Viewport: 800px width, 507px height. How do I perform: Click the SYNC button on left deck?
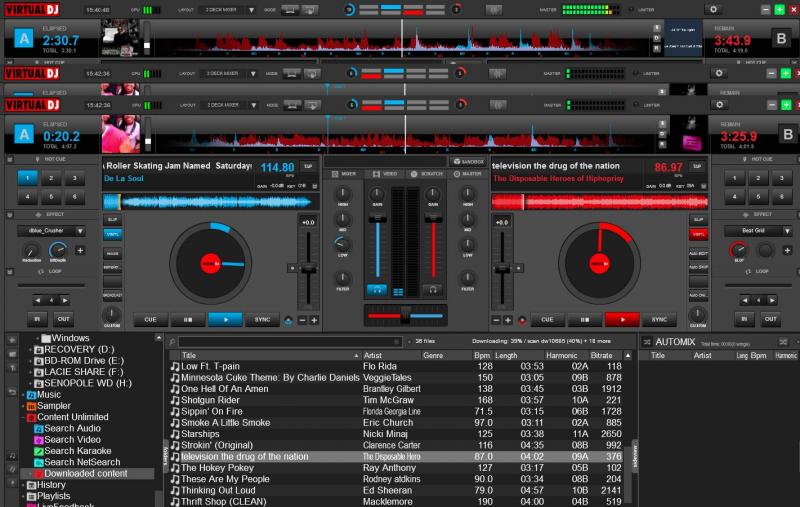(x=262, y=320)
